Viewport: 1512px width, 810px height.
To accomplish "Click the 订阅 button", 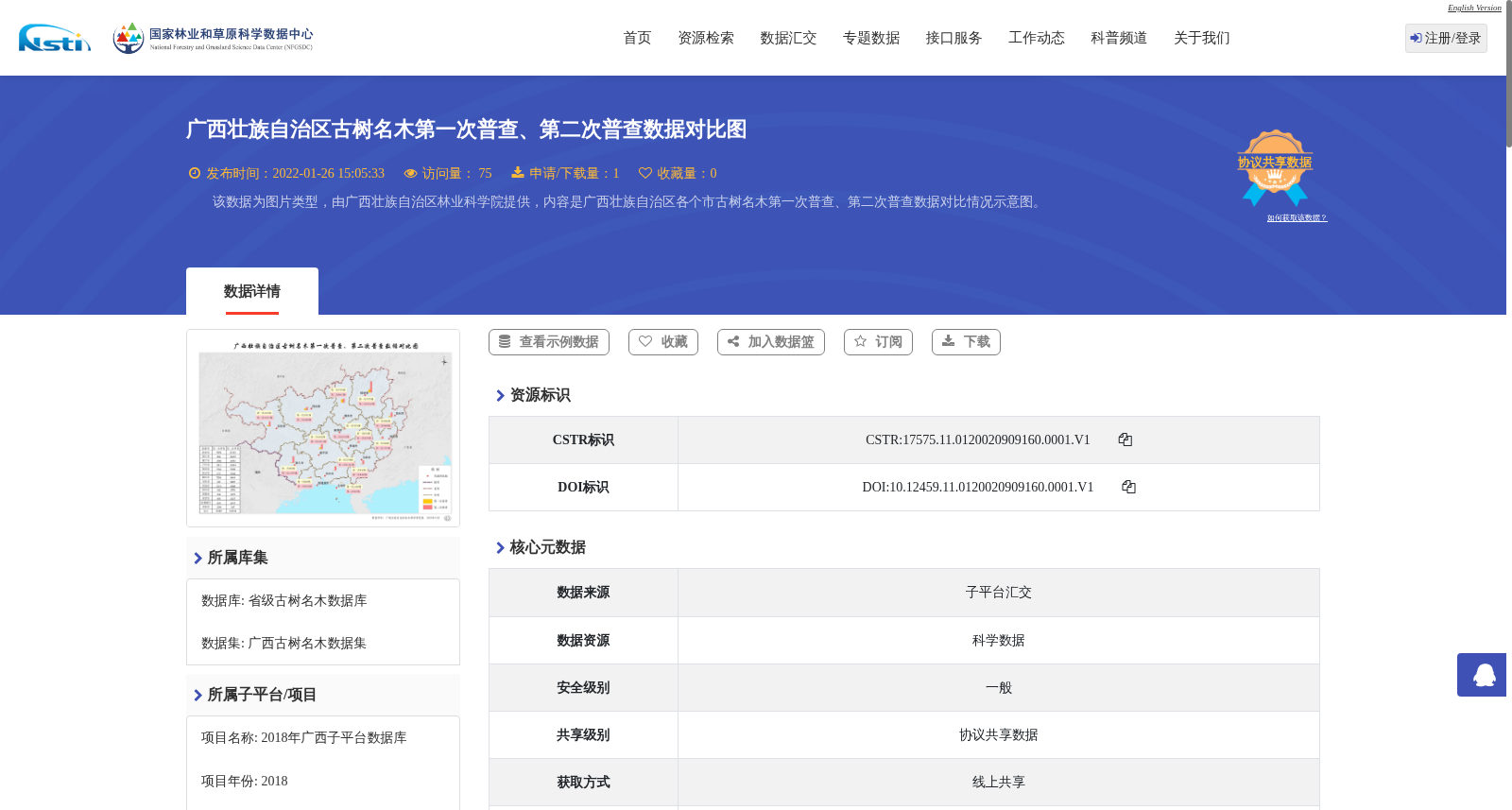I will 878,342.
